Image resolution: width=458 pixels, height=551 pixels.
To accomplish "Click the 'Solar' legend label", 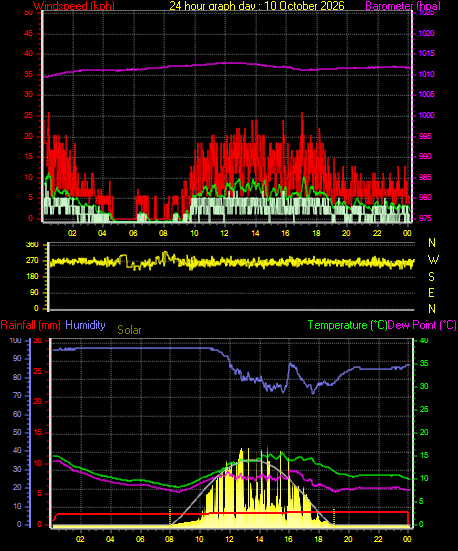I will (129, 330).
